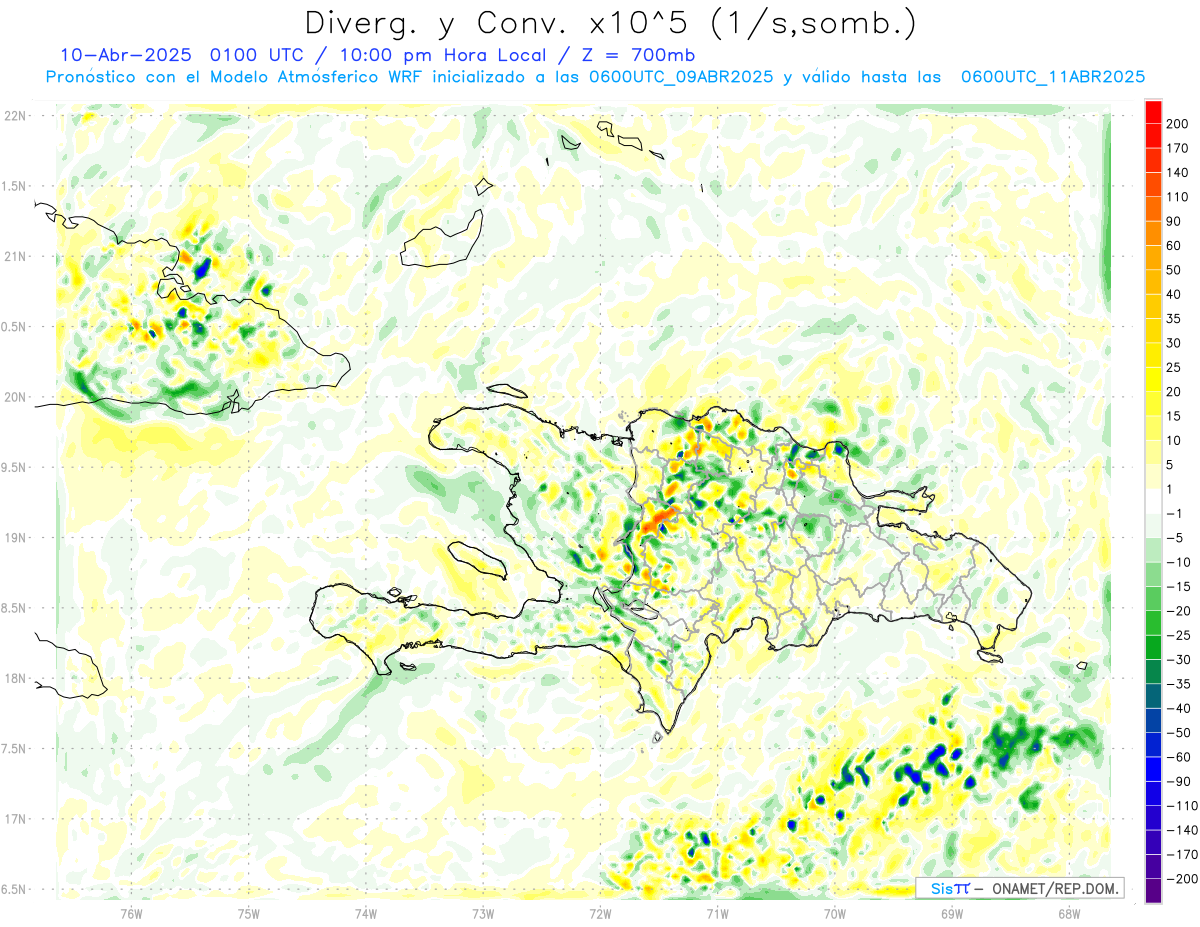Click the 68W longitude axis label
This screenshot has height=927, width=1200.
(x=1069, y=913)
